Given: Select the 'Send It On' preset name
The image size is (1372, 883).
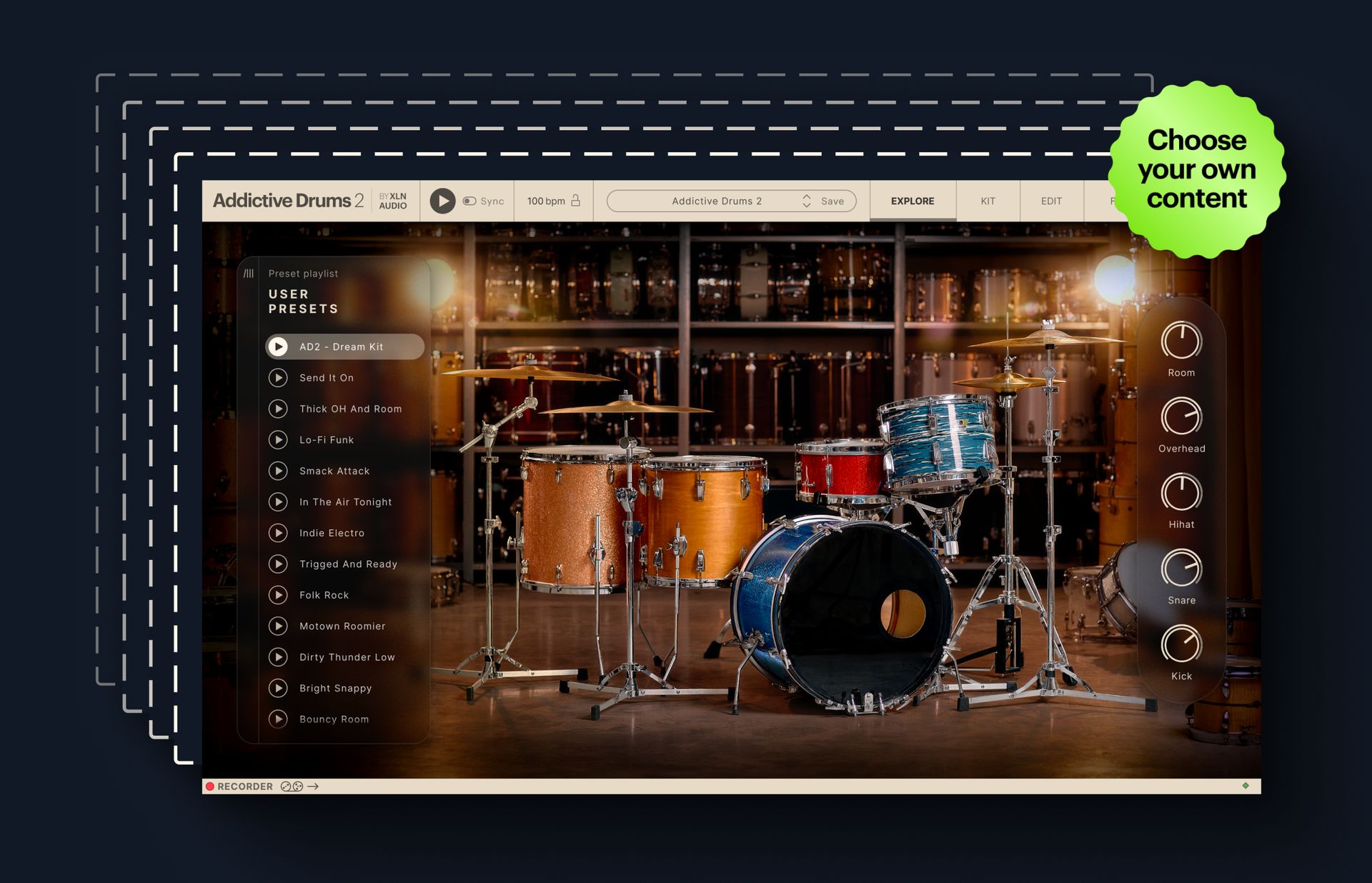Looking at the screenshot, I should click(327, 378).
